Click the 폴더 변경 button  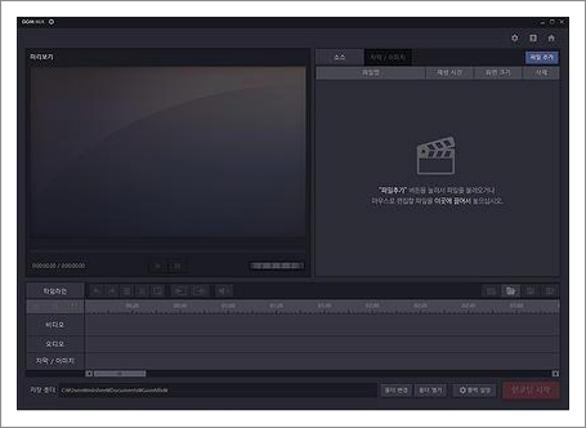pyautogui.click(x=397, y=390)
